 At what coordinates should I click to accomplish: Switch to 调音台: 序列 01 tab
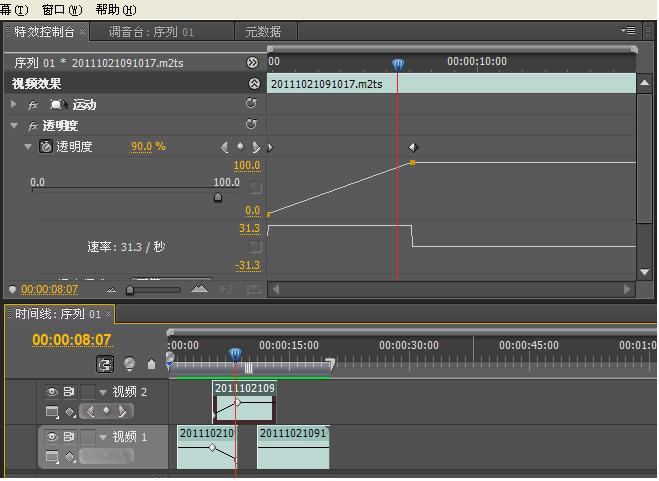point(151,32)
